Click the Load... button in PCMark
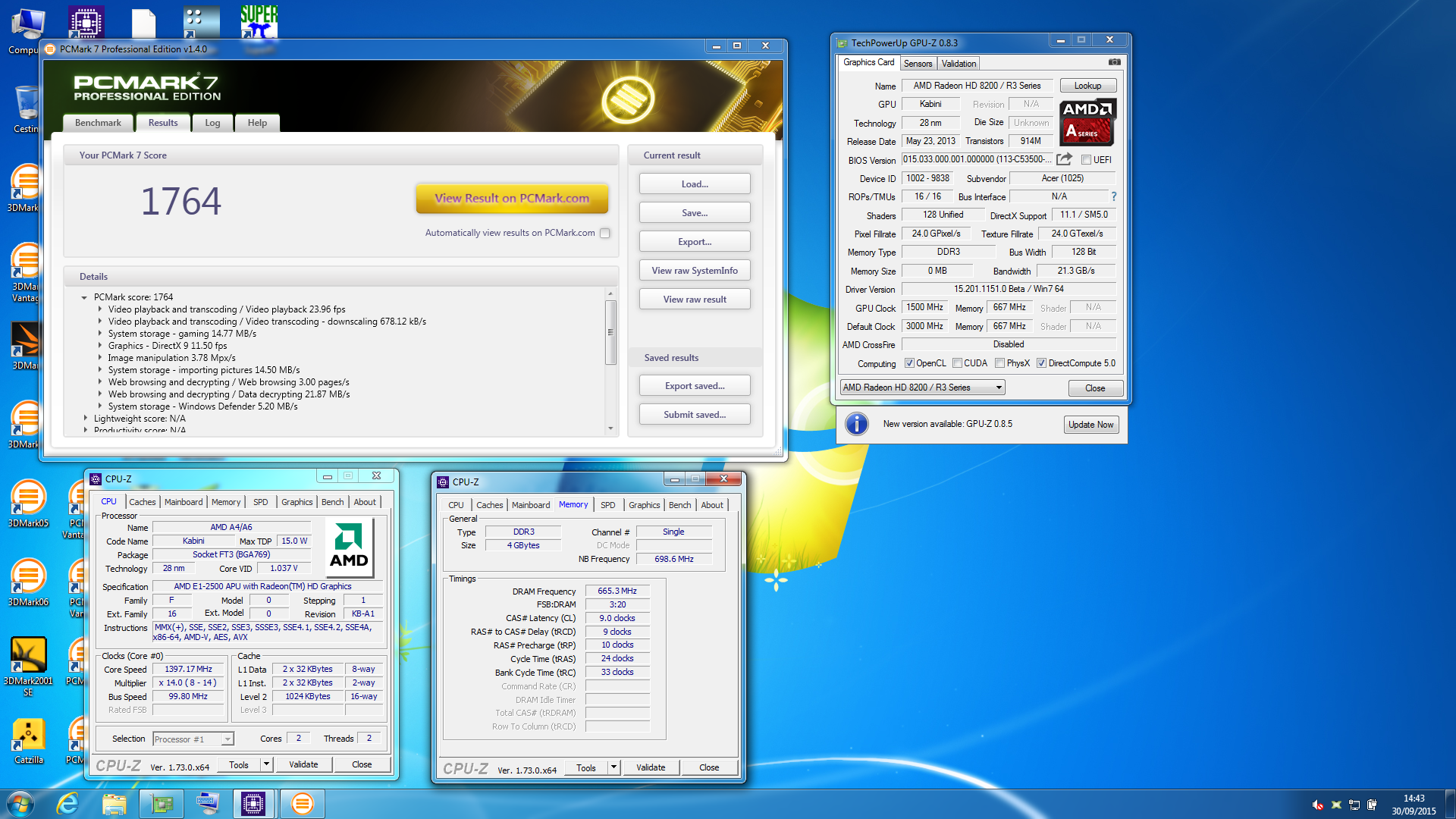The width and height of the screenshot is (1456, 819). (695, 184)
